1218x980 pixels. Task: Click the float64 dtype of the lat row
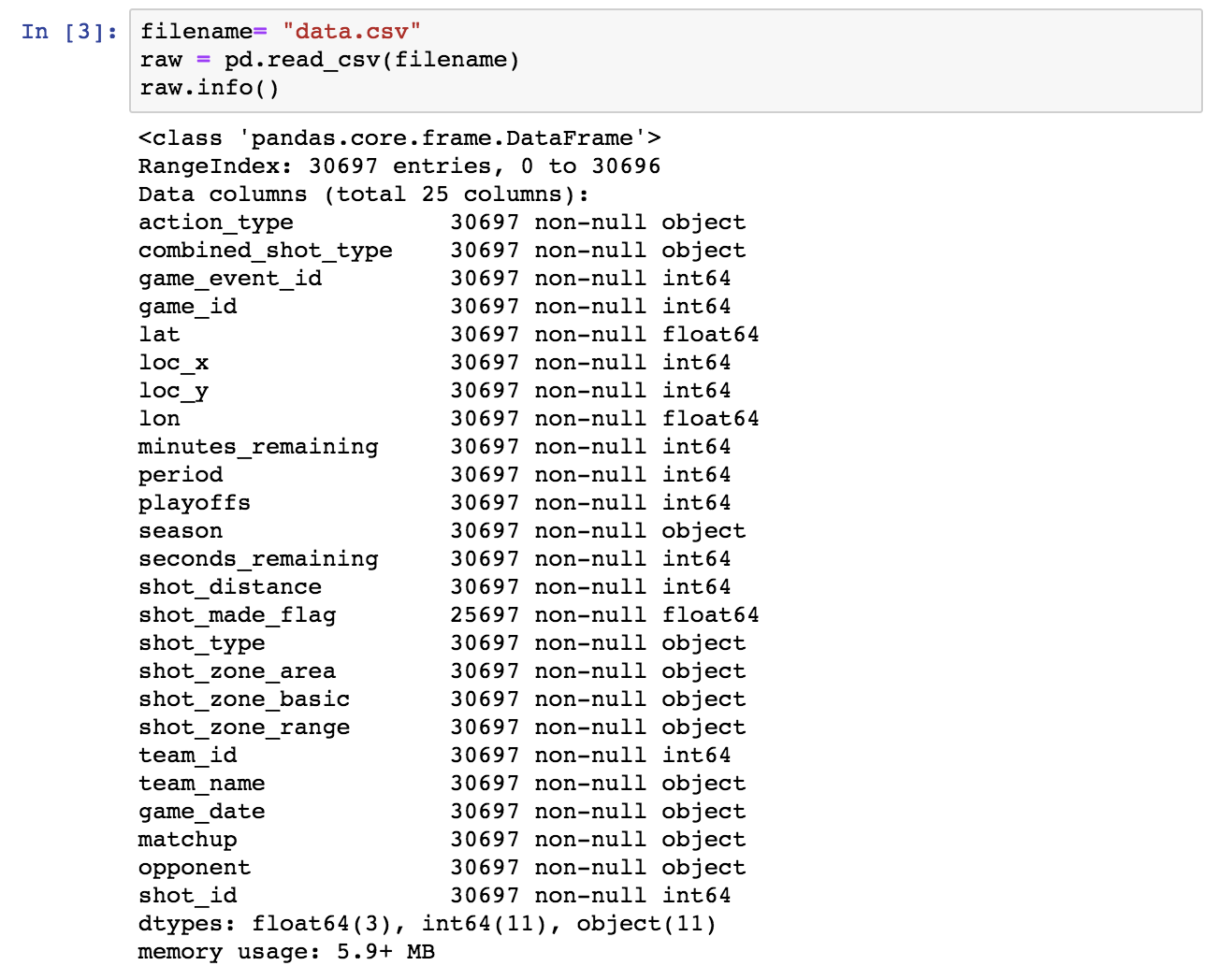pyautogui.click(x=710, y=335)
